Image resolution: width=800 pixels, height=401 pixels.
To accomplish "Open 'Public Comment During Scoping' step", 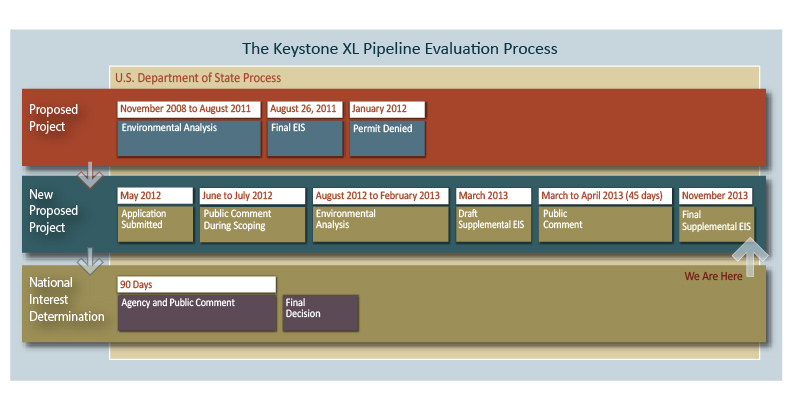I will (252, 224).
